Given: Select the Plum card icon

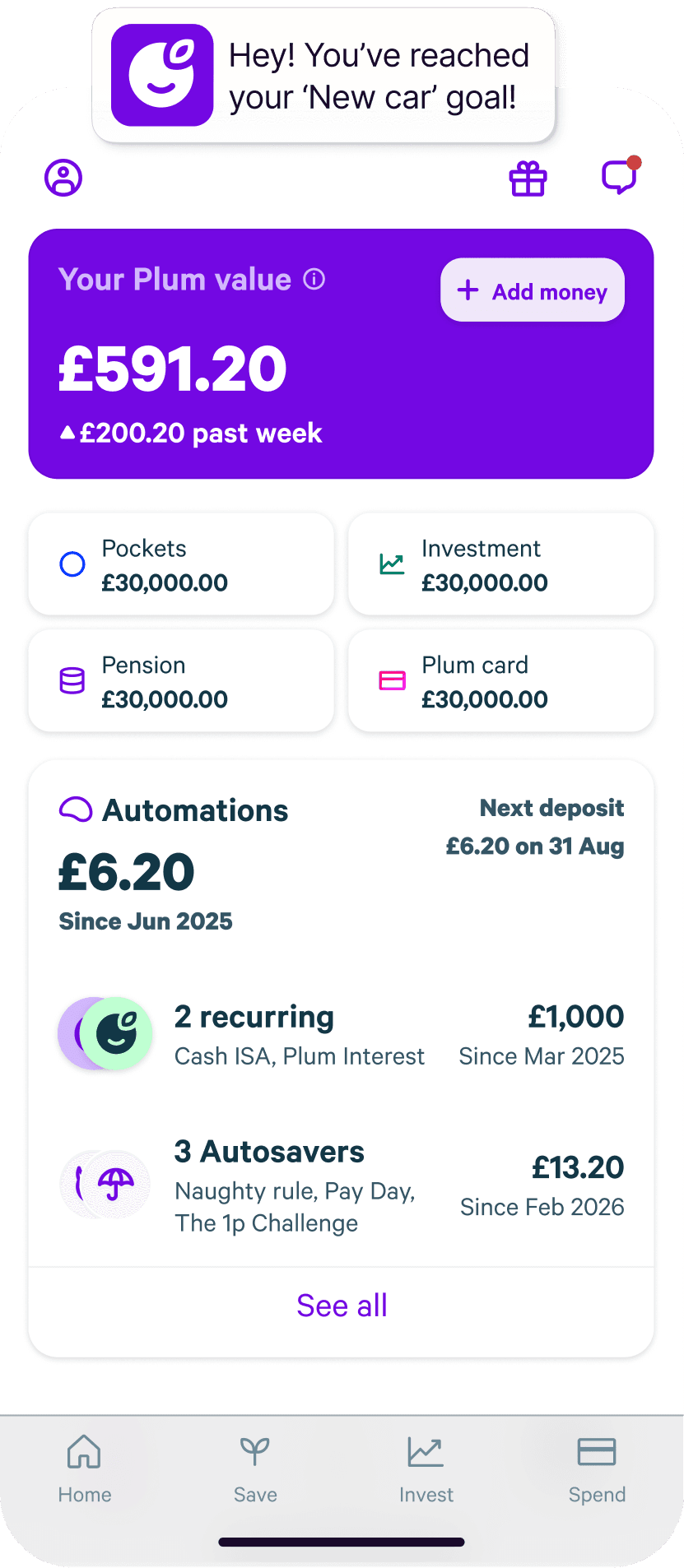Looking at the screenshot, I should (x=393, y=680).
